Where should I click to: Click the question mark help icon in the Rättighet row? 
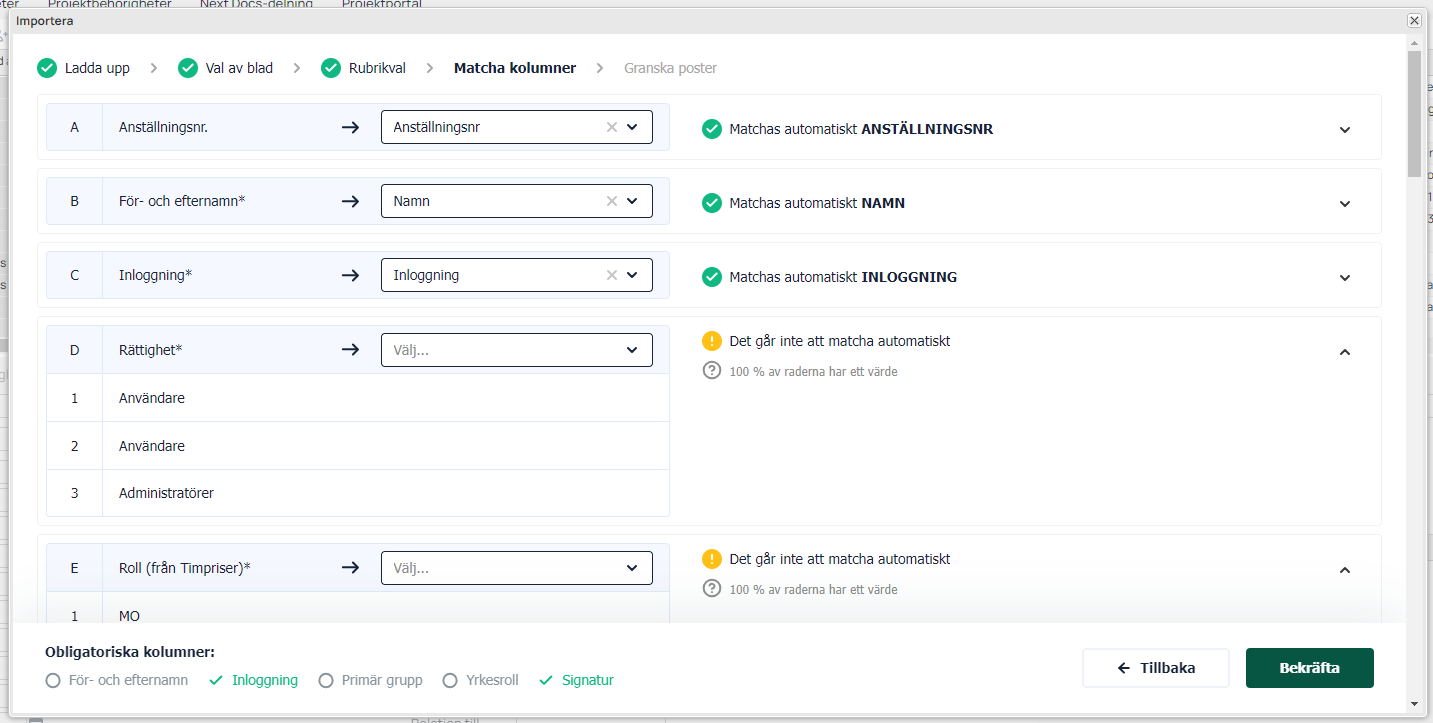pyautogui.click(x=712, y=371)
